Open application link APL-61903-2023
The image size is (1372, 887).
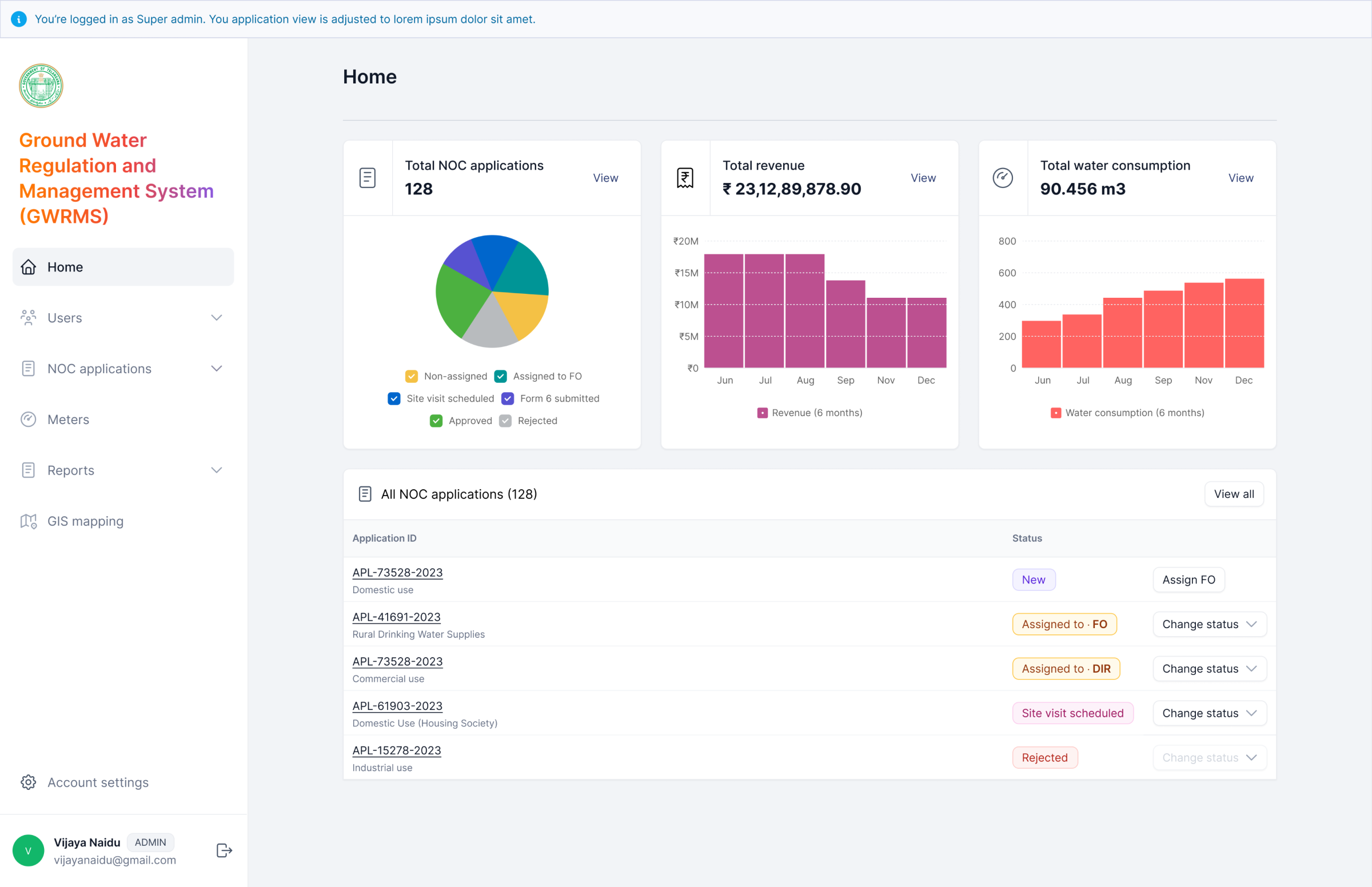(397, 706)
